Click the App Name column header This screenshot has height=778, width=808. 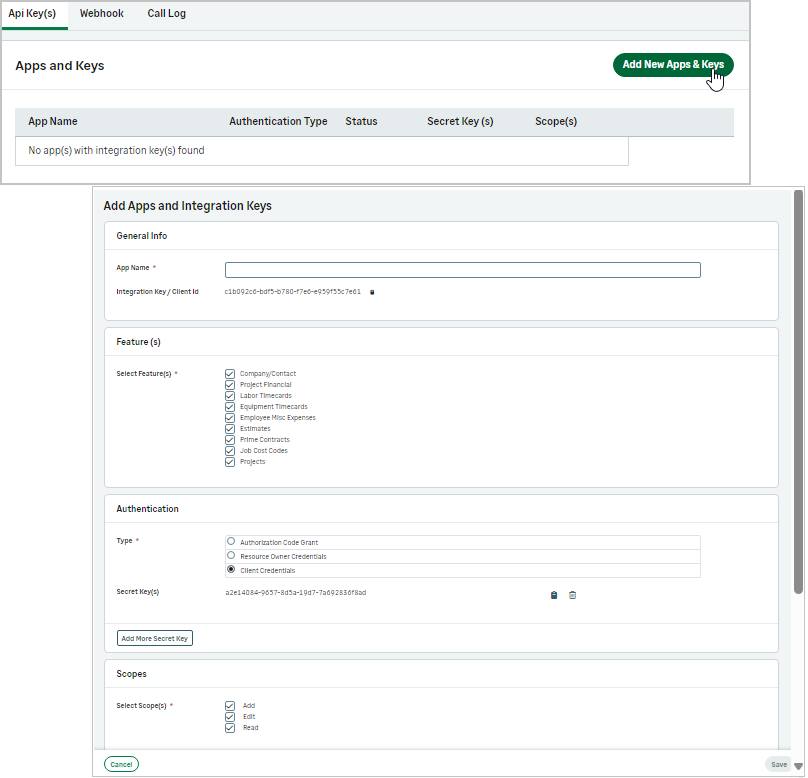click(x=53, y=122)
